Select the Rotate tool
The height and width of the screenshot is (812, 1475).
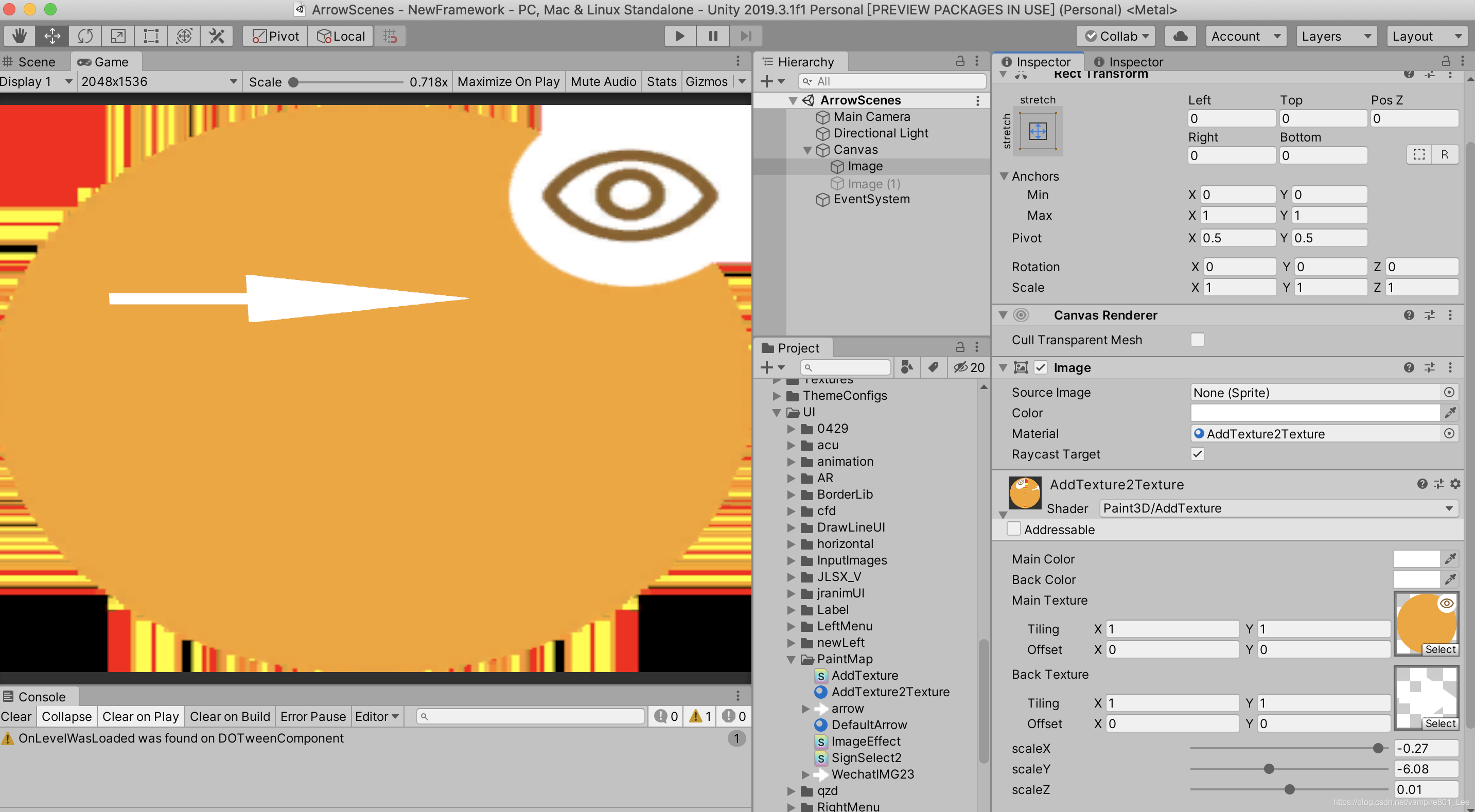tap(85, 36)
